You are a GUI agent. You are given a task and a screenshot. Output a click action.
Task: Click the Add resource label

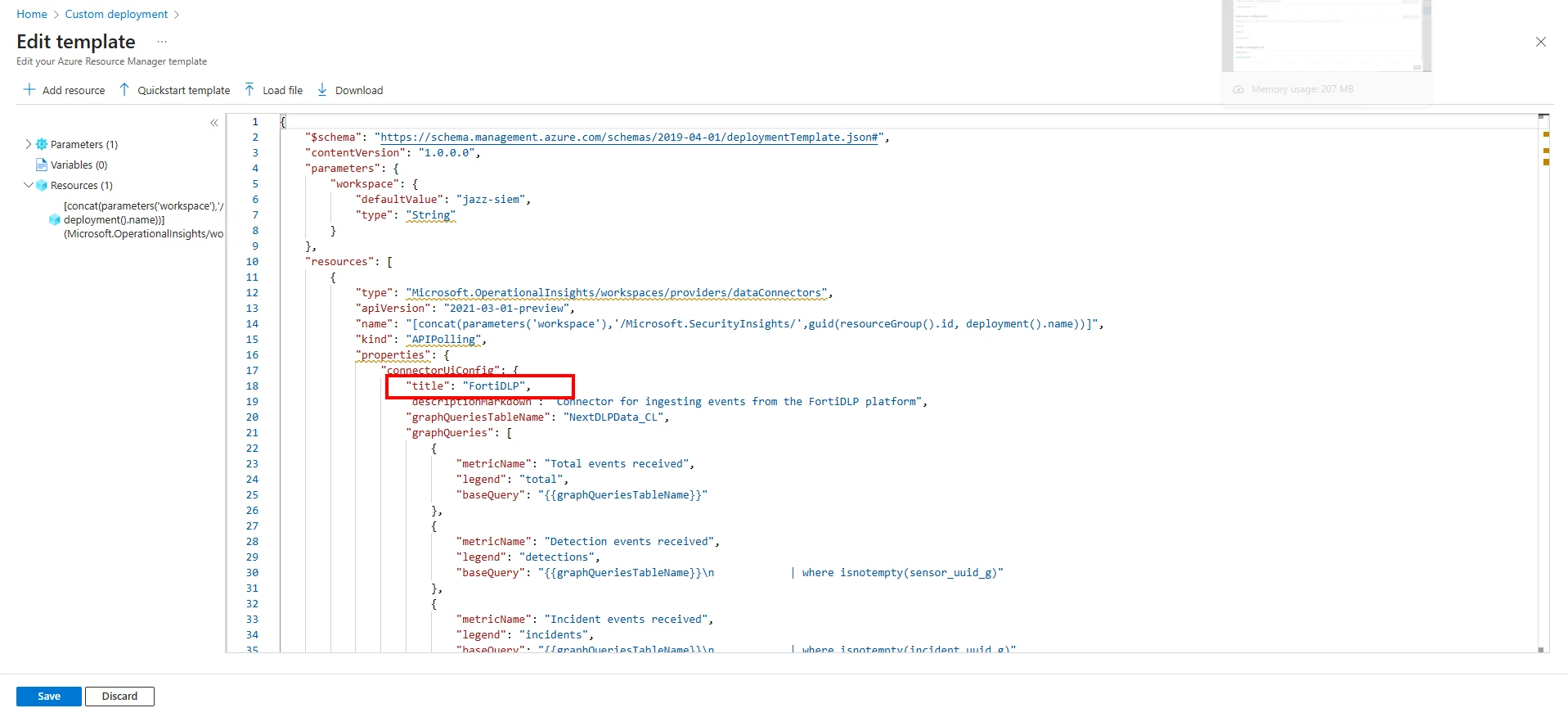pos(74,90)
